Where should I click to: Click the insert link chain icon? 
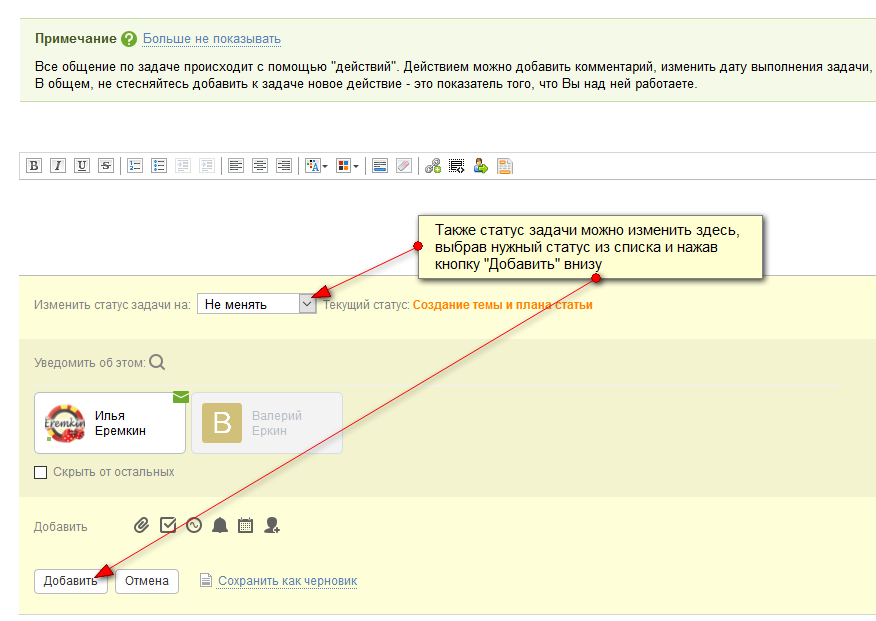(x=433, y=166)
